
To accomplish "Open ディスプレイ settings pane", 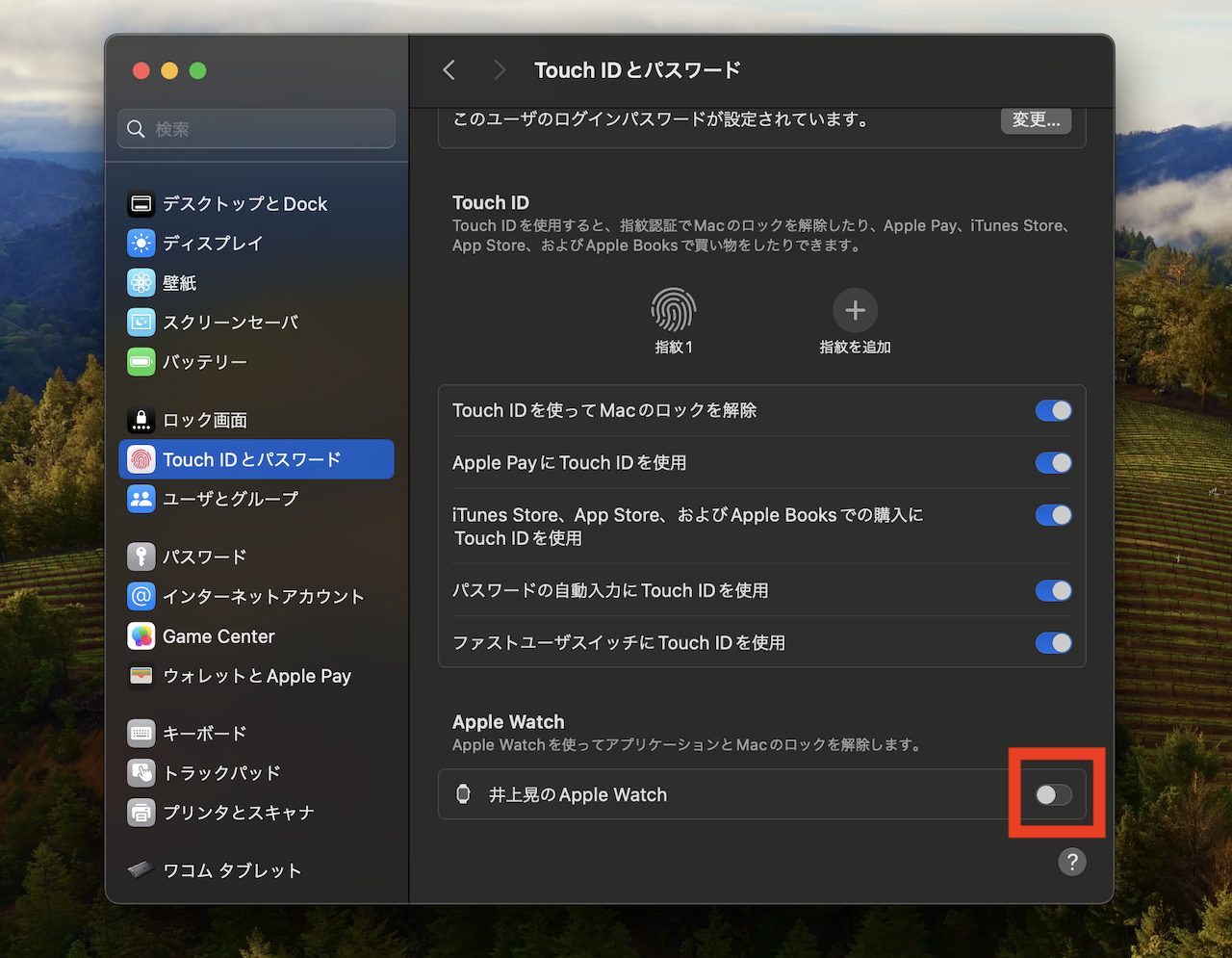I will coord(256,243).
